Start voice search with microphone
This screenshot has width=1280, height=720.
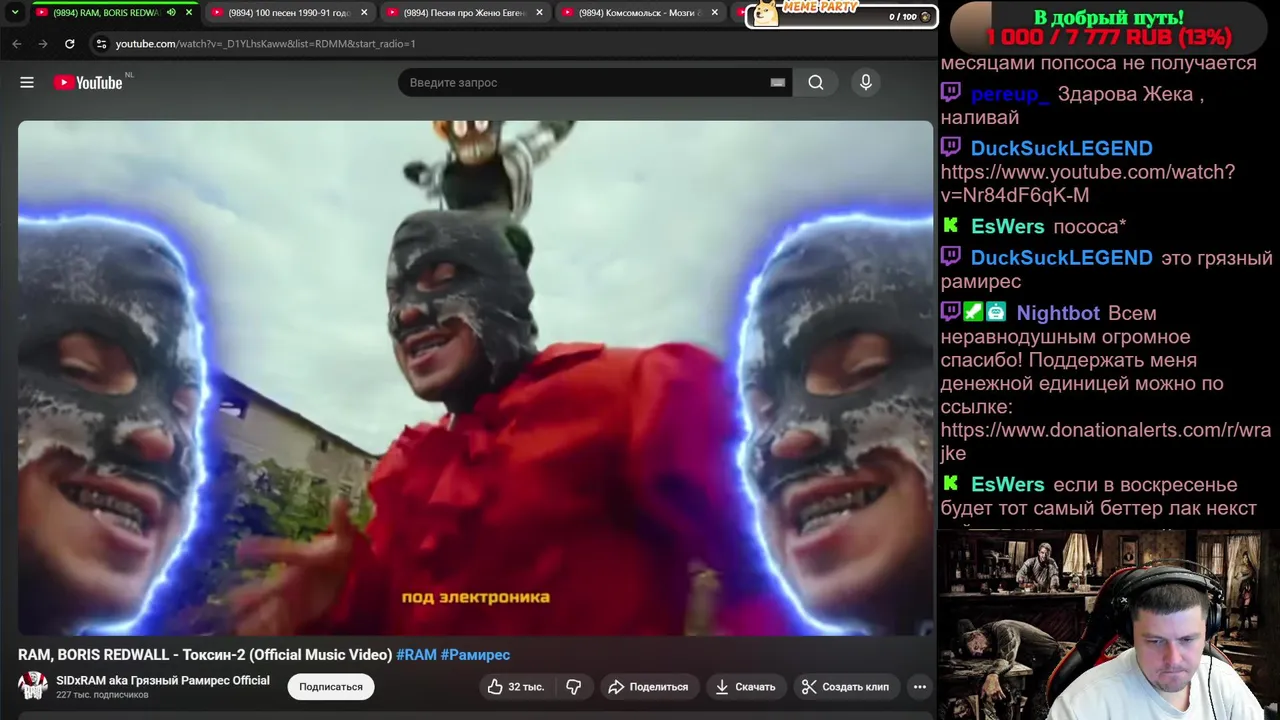[866, 82]
